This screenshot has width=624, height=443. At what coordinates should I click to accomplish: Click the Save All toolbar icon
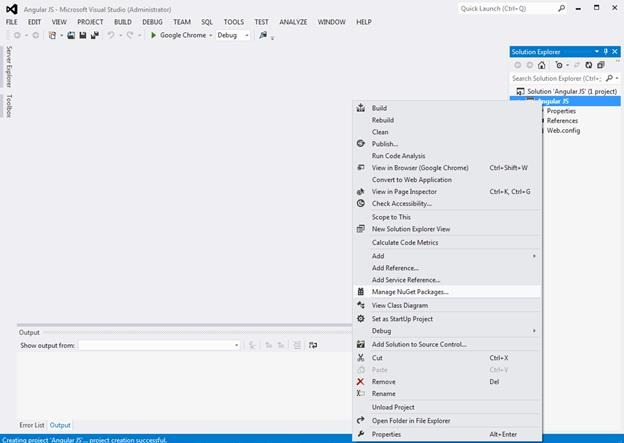95,35
